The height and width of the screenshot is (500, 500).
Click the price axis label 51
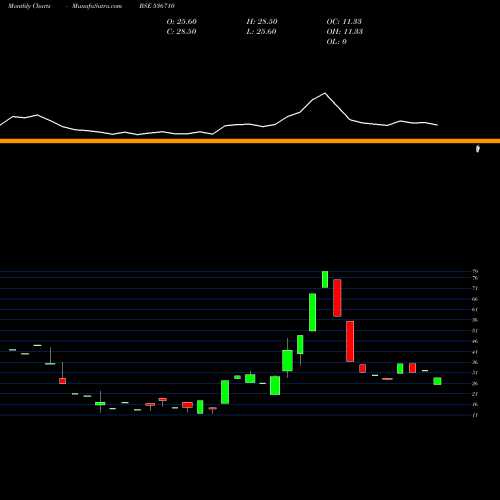tap(475, 331)
